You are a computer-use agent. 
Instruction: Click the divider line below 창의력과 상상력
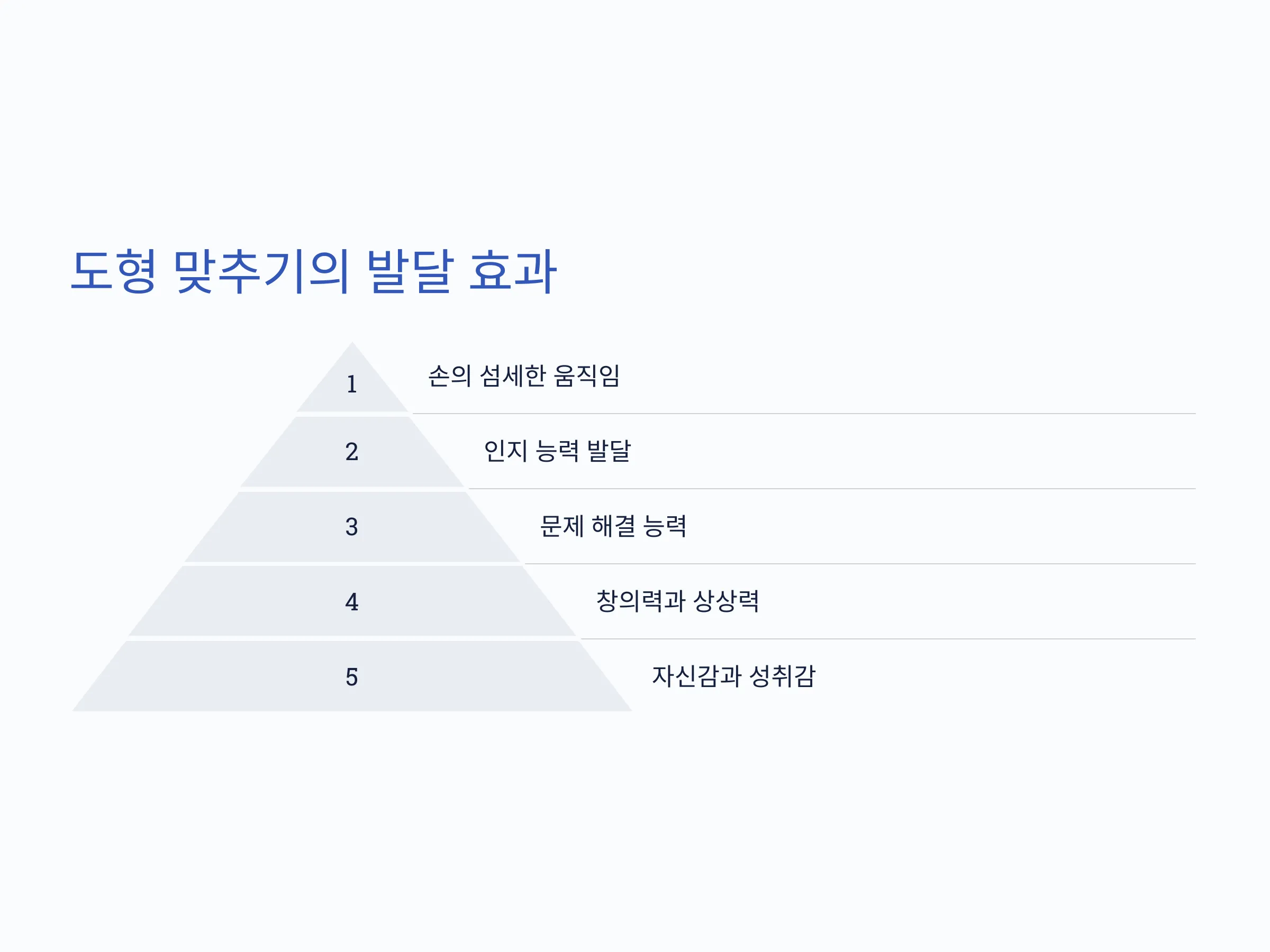click(x=889, y=639)
